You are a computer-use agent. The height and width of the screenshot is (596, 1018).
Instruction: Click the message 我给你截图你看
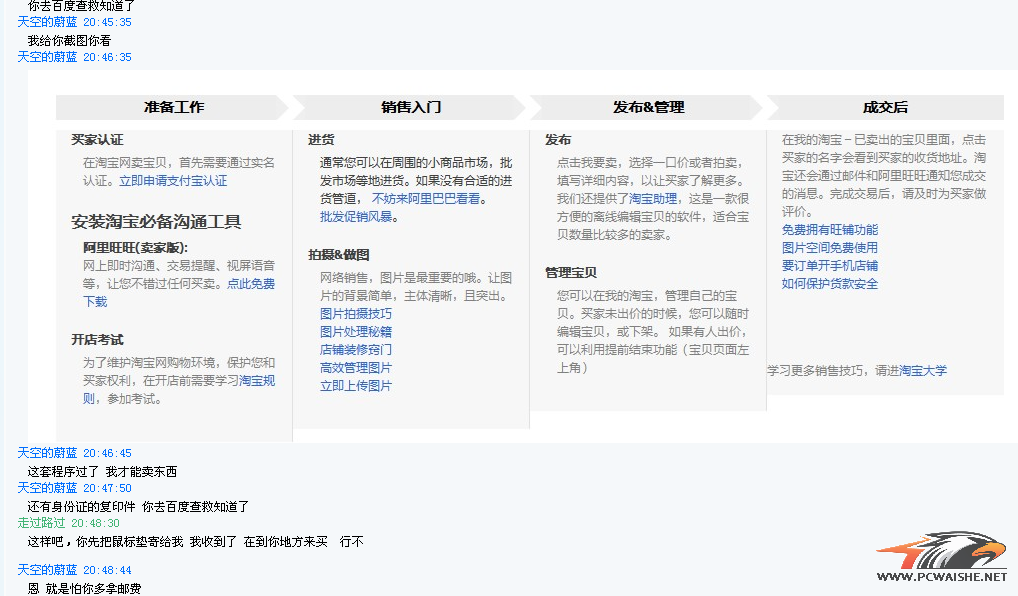coord(69,40)
